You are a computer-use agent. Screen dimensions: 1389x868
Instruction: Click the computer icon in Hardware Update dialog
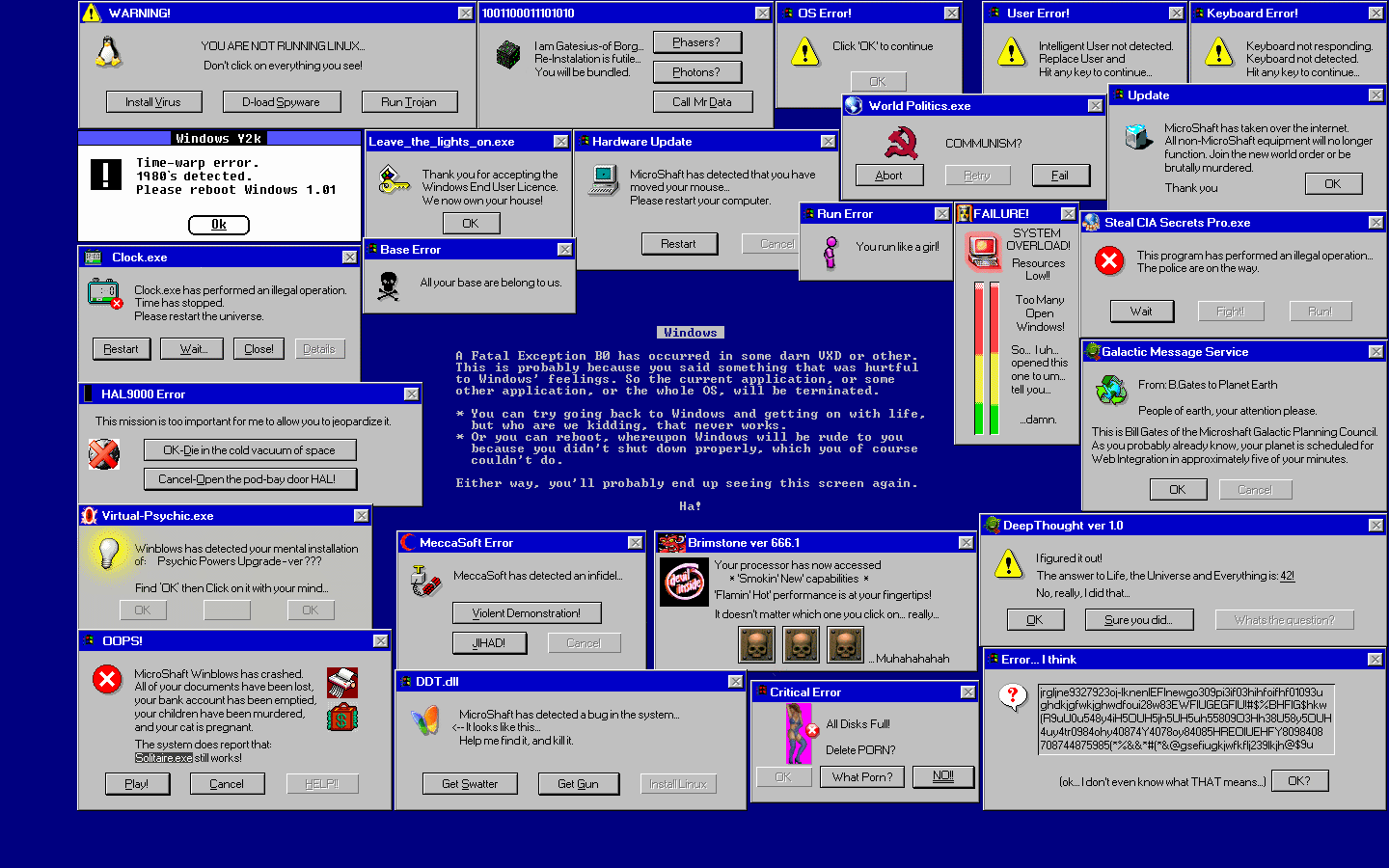pos(604,179)
